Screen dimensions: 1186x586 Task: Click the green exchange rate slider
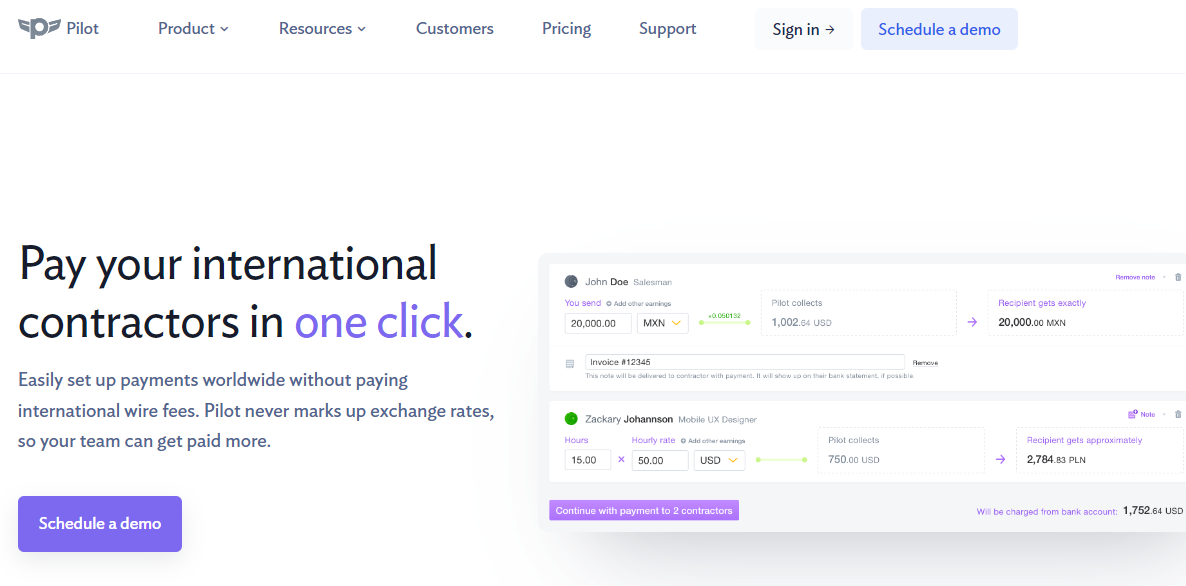click(x=725, y=323)
